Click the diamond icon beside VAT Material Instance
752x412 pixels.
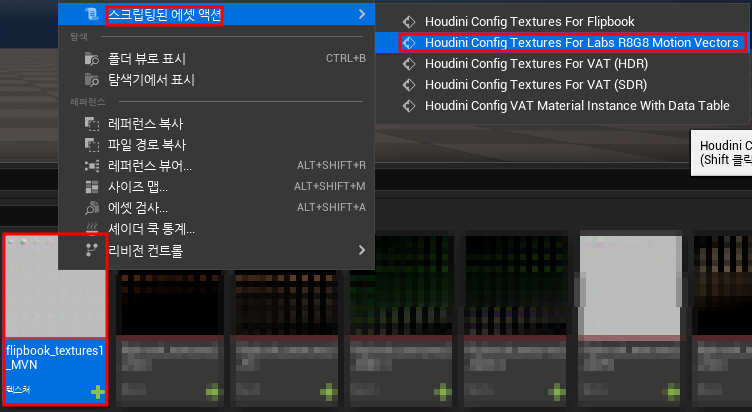[409, 106]
